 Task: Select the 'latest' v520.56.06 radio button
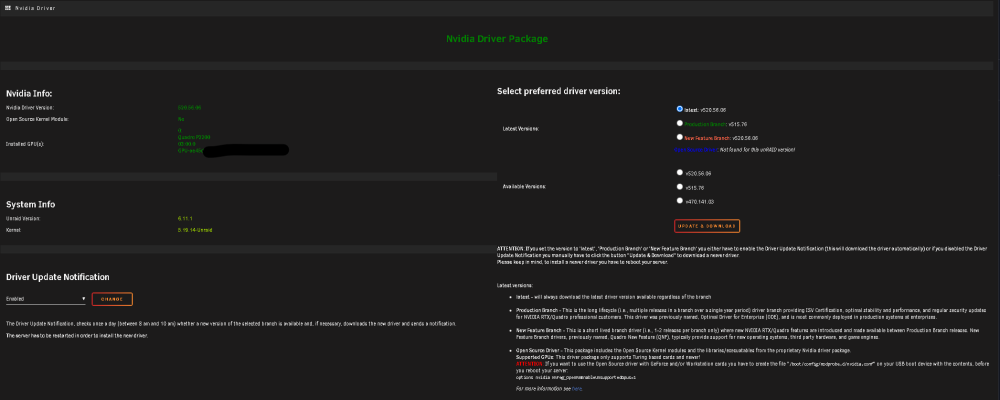tap(680, 109)
